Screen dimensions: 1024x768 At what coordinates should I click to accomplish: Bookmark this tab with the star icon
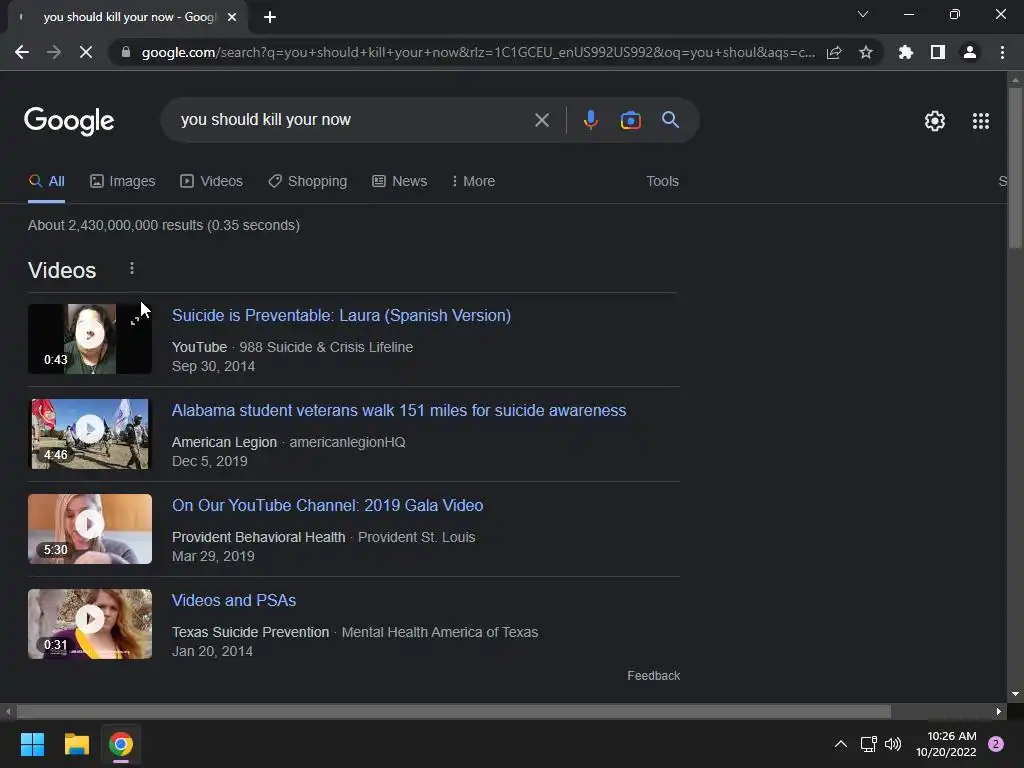tap(866, 52)
